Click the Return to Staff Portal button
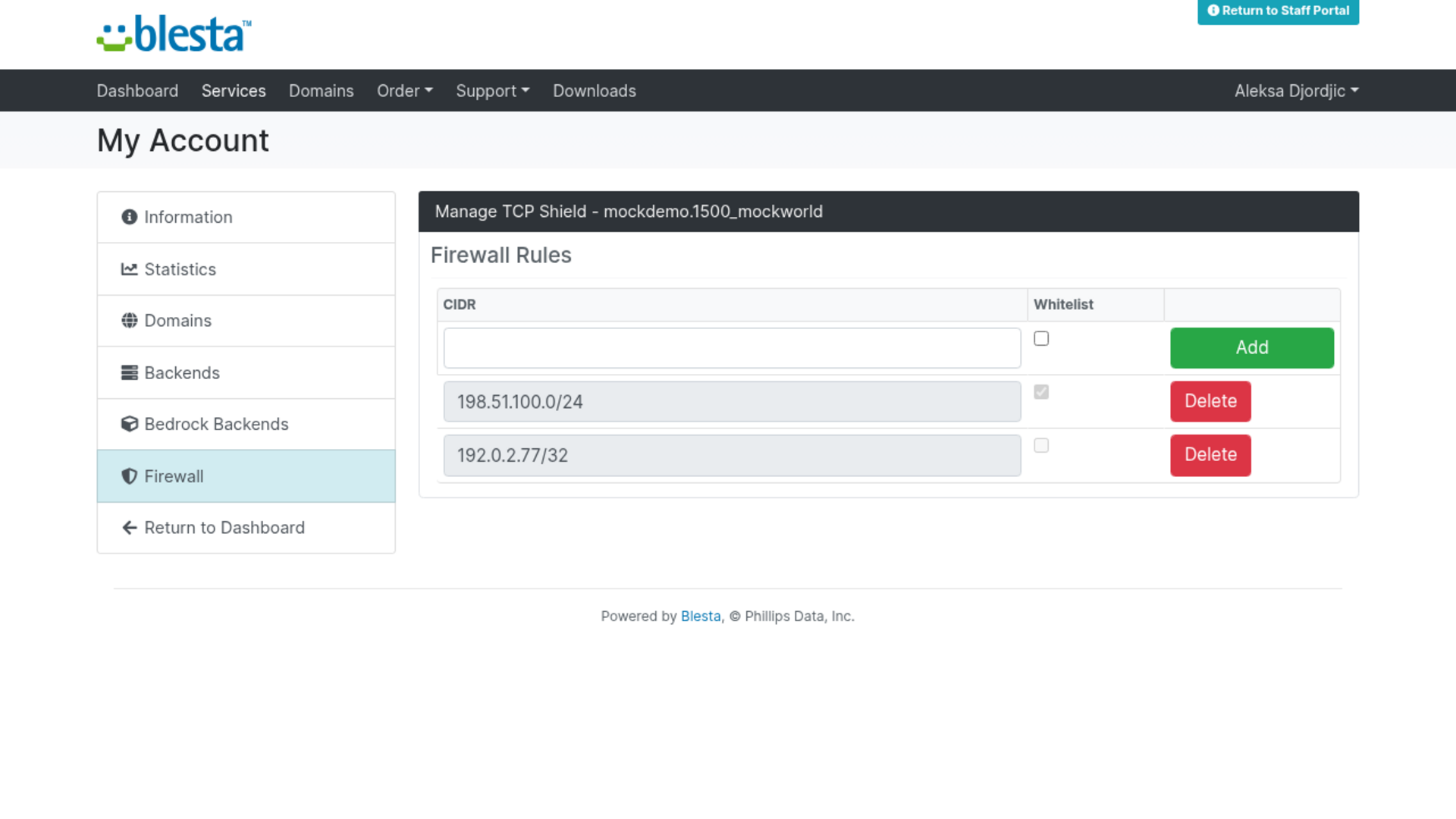1456x819 pixels. coord(1279,11)
